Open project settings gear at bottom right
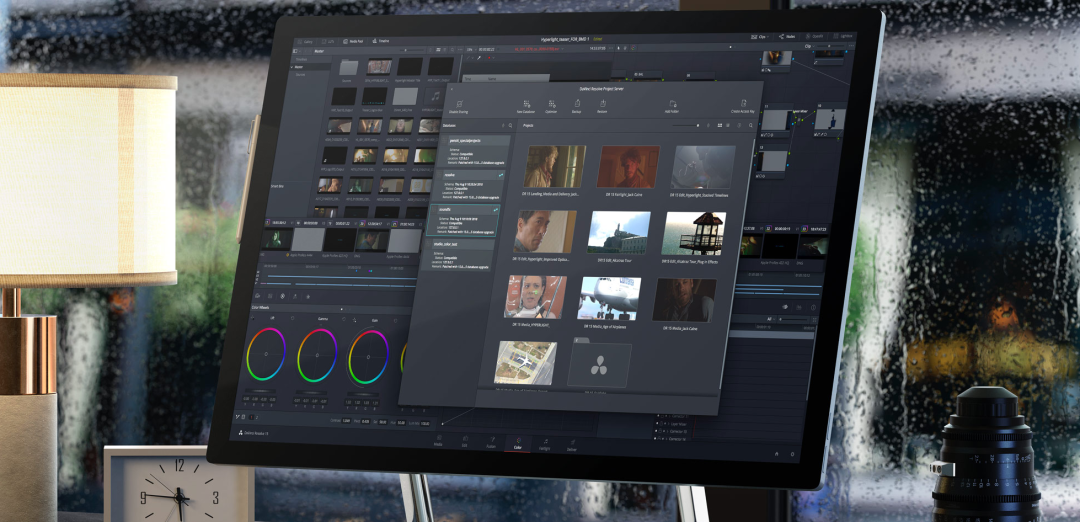Image resolution: width=1080 pixels, height=522 pixels. (x=792, y=454)
